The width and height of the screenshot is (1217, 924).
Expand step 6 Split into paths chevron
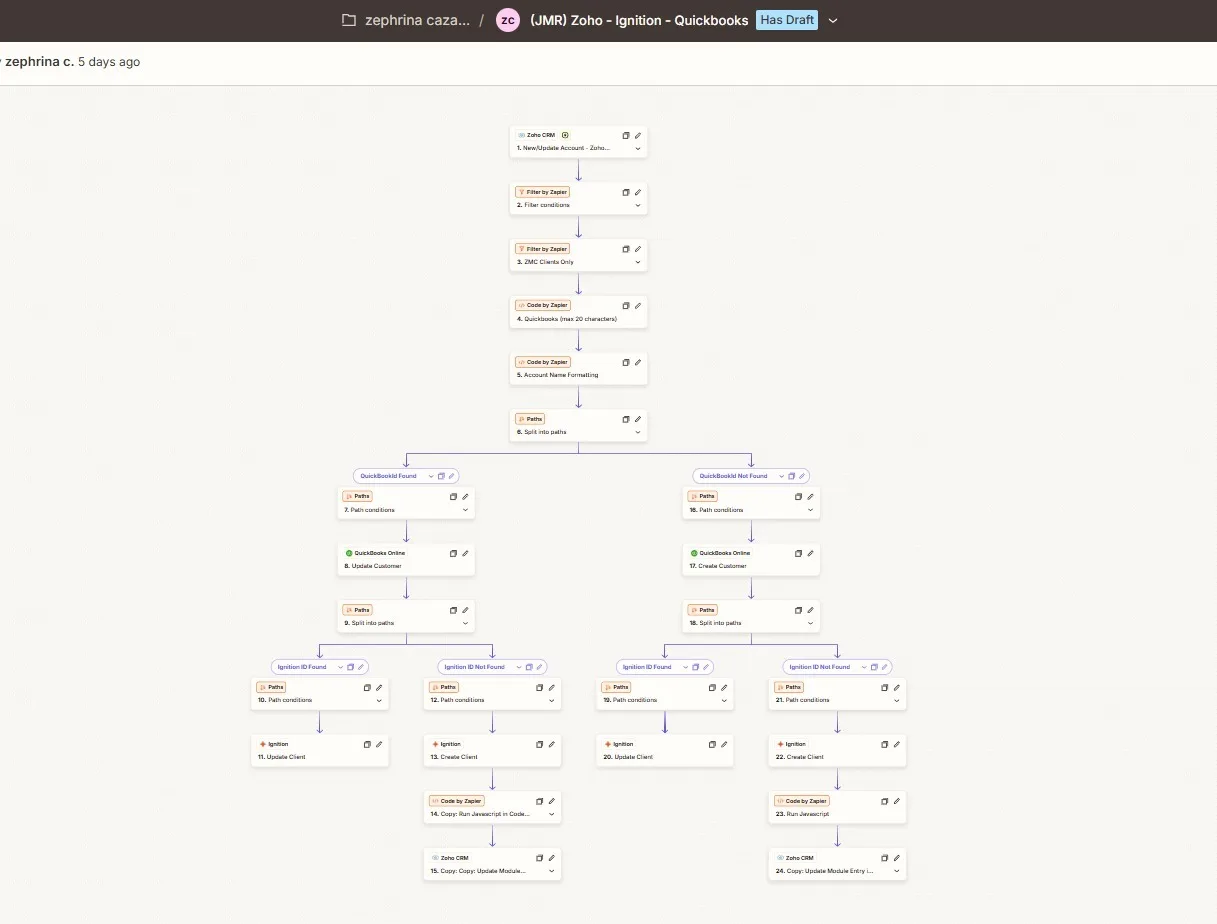(x=638, y=432)
